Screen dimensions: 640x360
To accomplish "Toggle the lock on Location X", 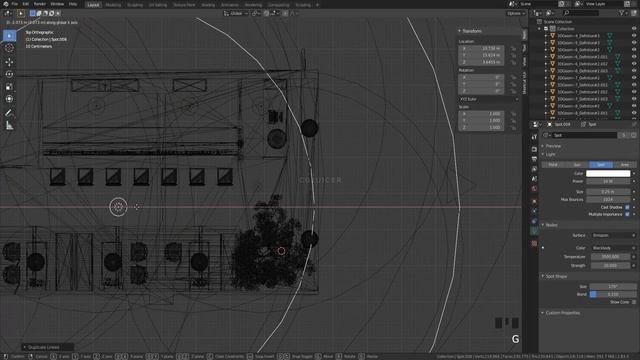I will 513,48.
